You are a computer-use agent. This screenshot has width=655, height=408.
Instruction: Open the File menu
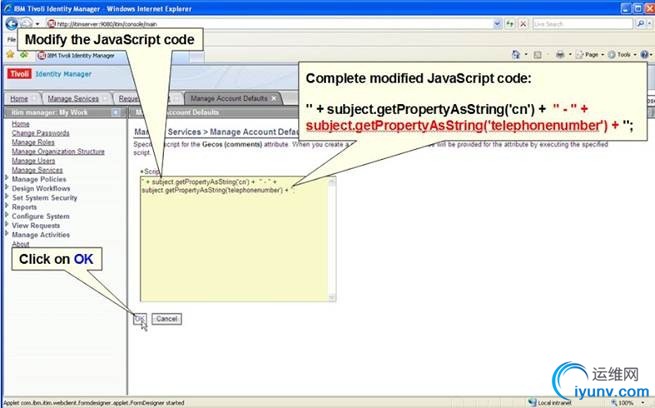tap(11, 39)
